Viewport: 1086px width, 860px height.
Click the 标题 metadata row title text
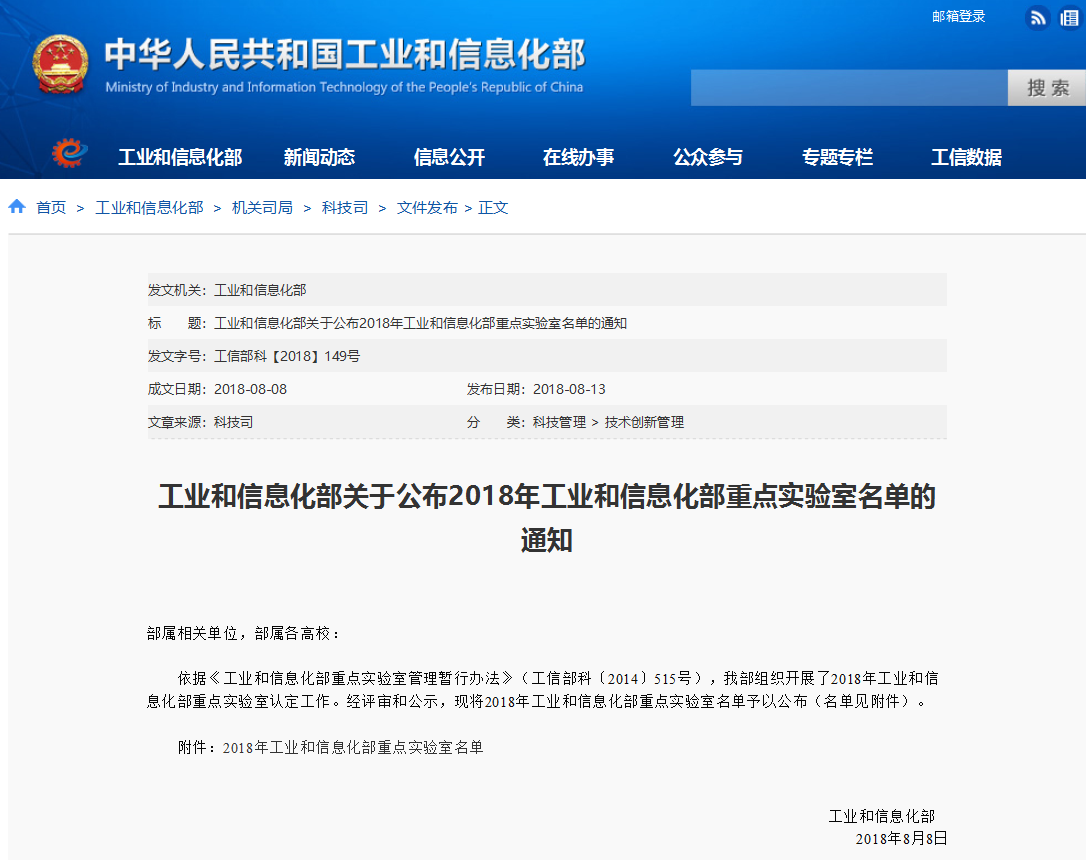[420, 323]
